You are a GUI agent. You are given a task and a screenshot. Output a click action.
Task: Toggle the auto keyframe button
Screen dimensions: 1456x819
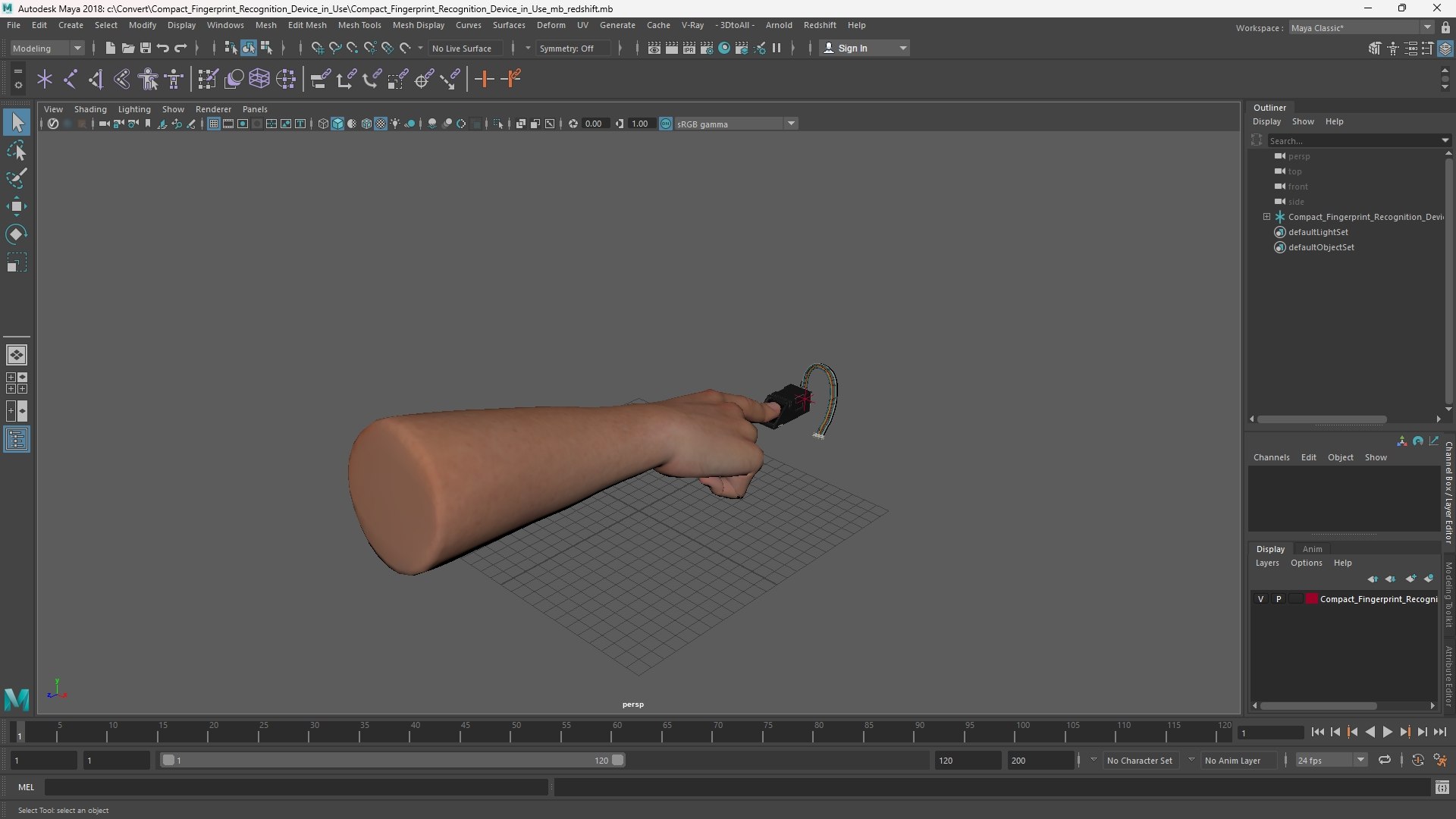pos(1417,760)
